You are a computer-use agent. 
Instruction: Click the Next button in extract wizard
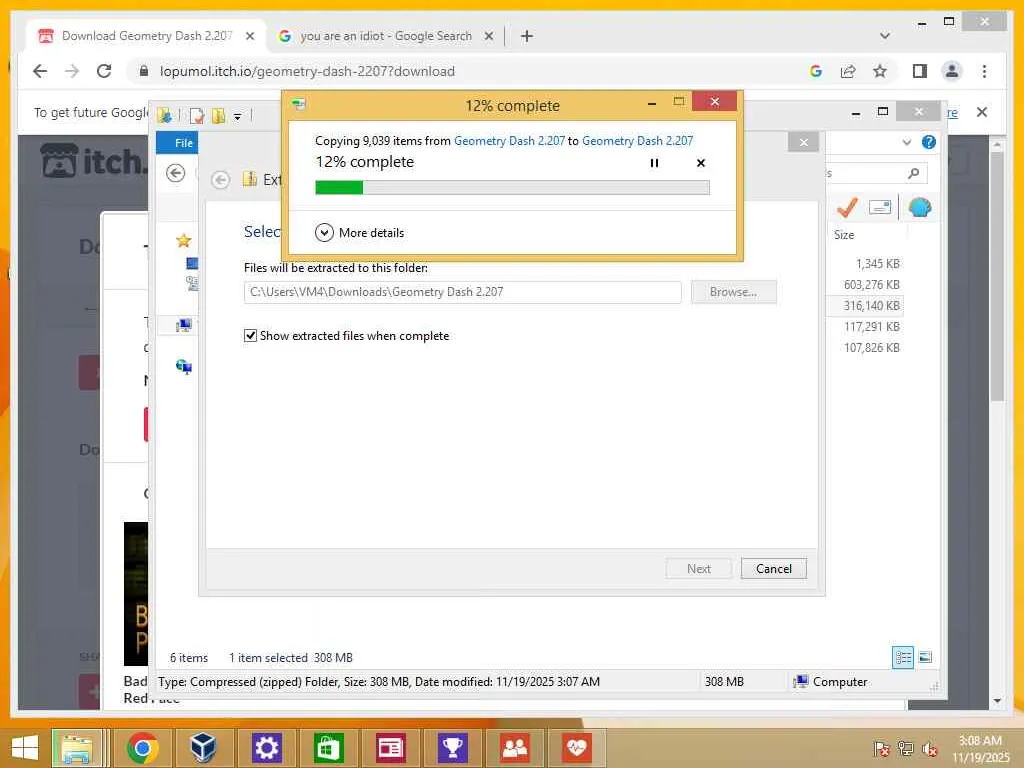[x=698, y=569]
